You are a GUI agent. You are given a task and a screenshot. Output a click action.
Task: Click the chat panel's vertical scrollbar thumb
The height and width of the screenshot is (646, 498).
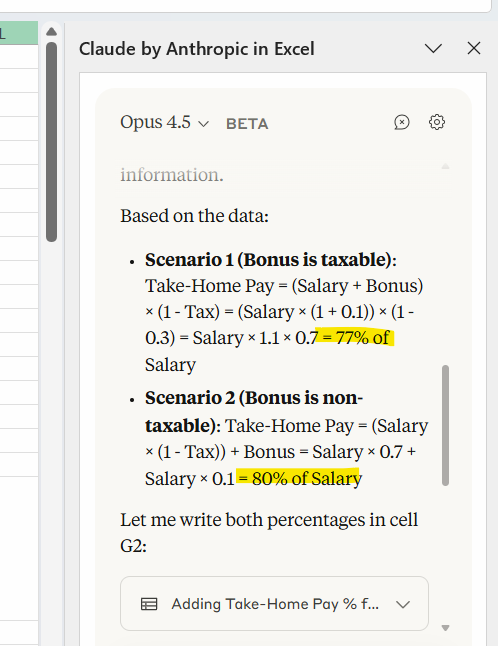tap(445, 425)
